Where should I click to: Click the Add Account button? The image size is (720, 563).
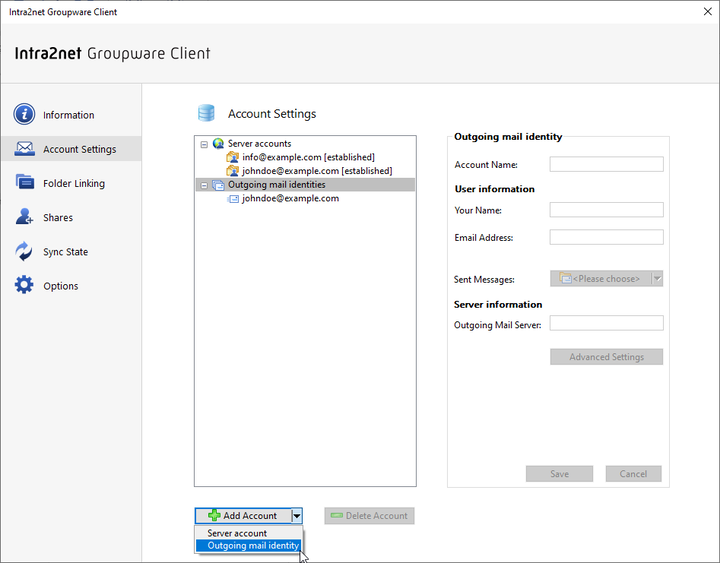pyautogui.click(x=243, y=516)
